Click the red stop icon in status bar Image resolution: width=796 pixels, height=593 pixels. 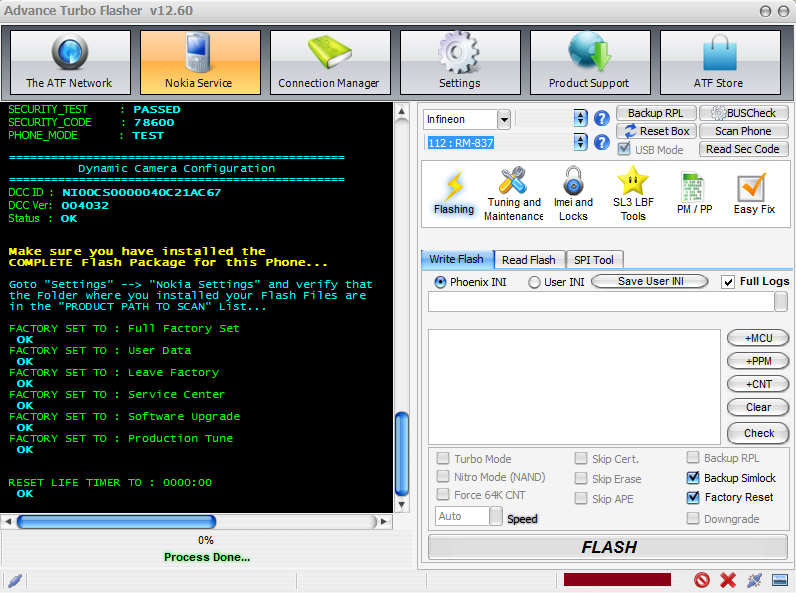(702, 580)
